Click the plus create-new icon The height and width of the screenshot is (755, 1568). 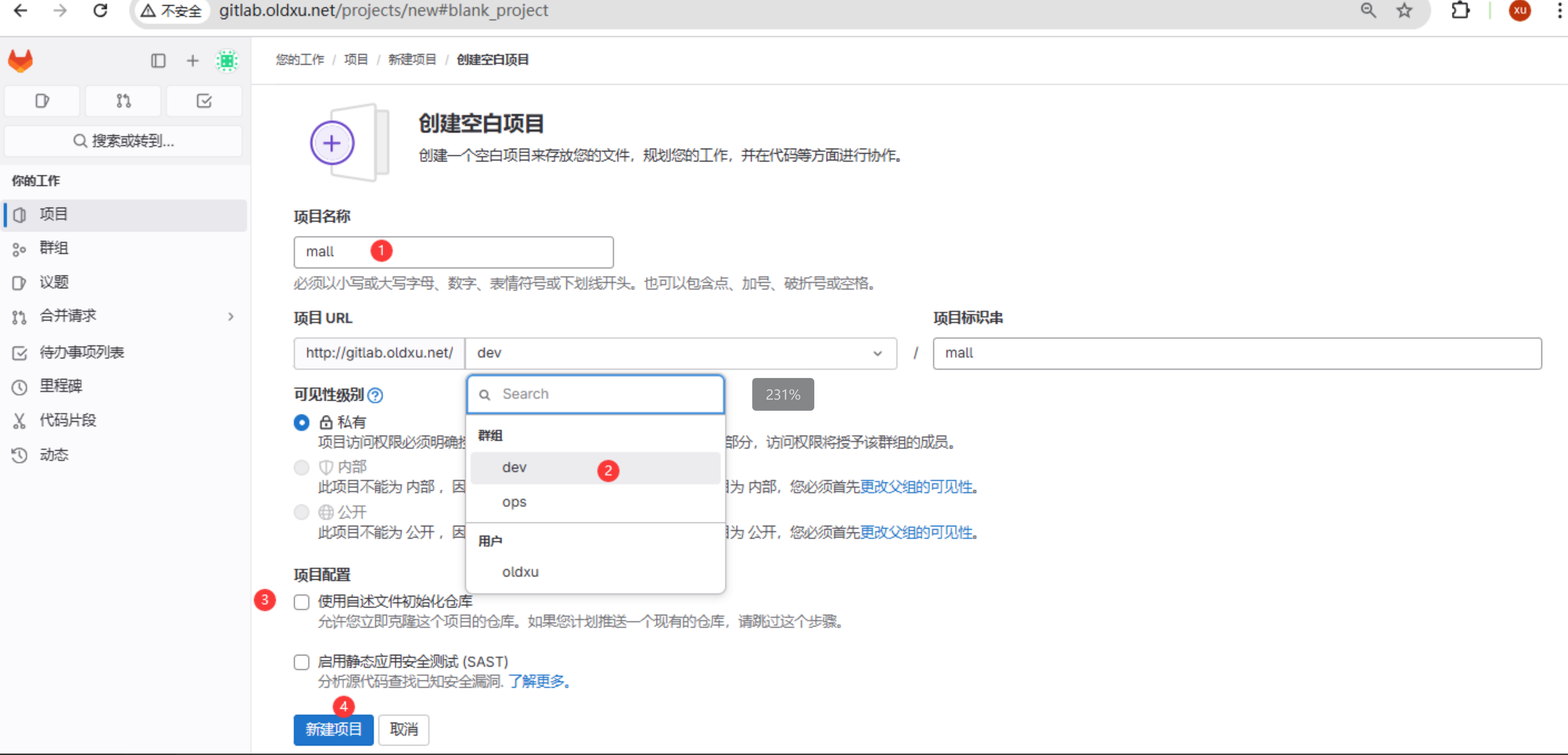(x=193, y=60)
